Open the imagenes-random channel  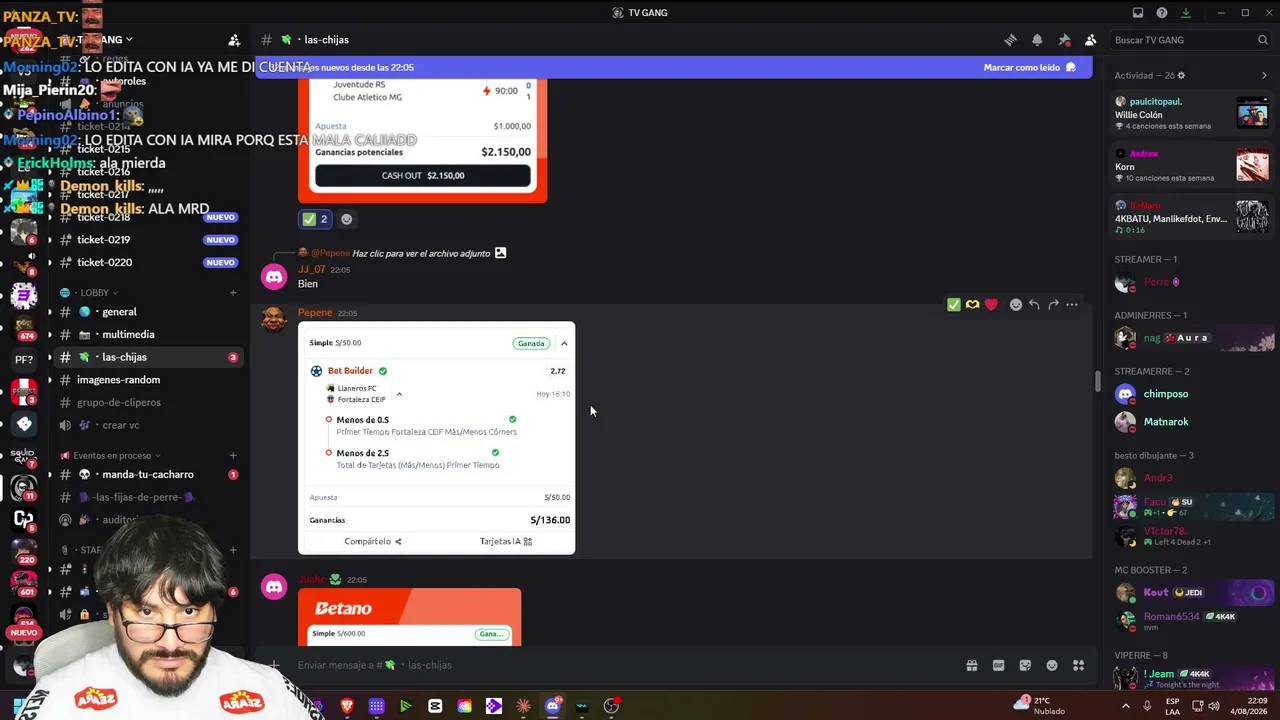coord(148,380)
